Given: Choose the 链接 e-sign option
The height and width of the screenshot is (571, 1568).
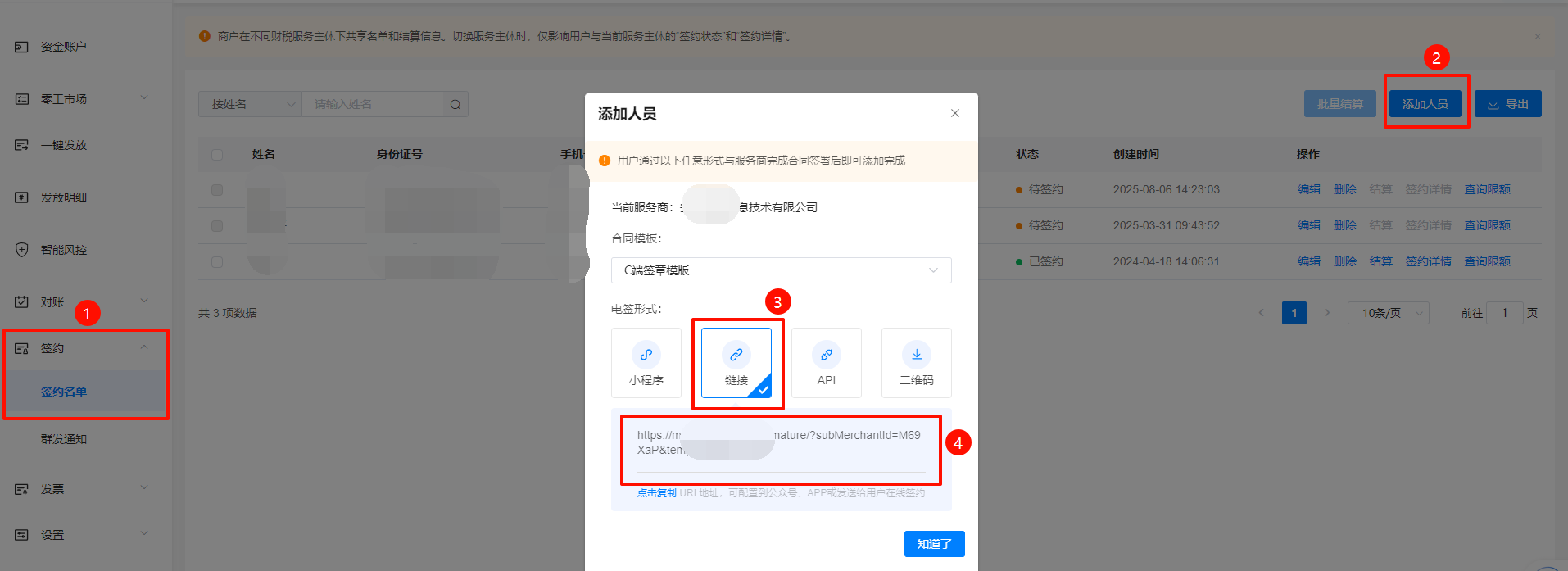Looking at the screenshot, I should [736, 363].
